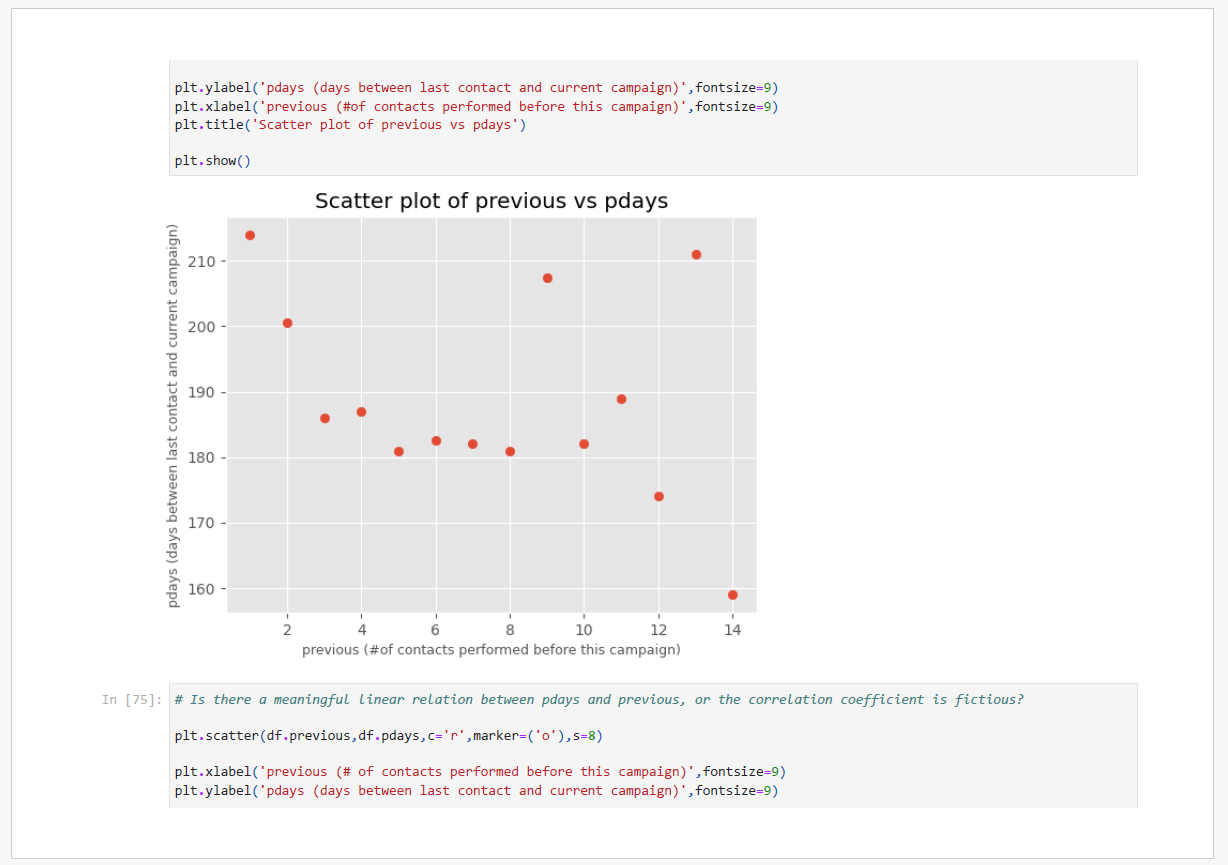Image resolution: width=1228 pixels, height=865 pixels.
Task: Click the 210 tick label on y-axis
Action: 202,261
